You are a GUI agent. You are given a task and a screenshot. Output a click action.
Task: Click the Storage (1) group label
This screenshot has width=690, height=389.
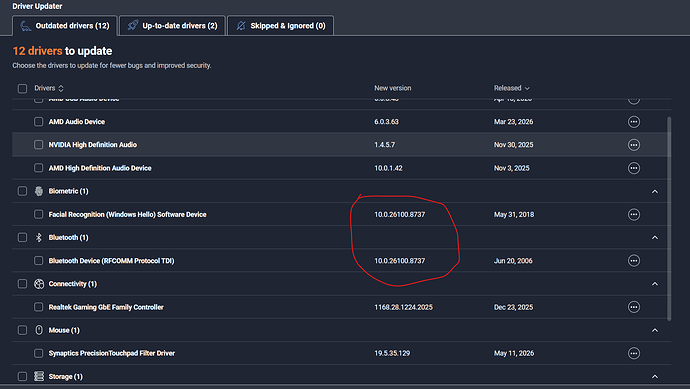coord(65,376)
